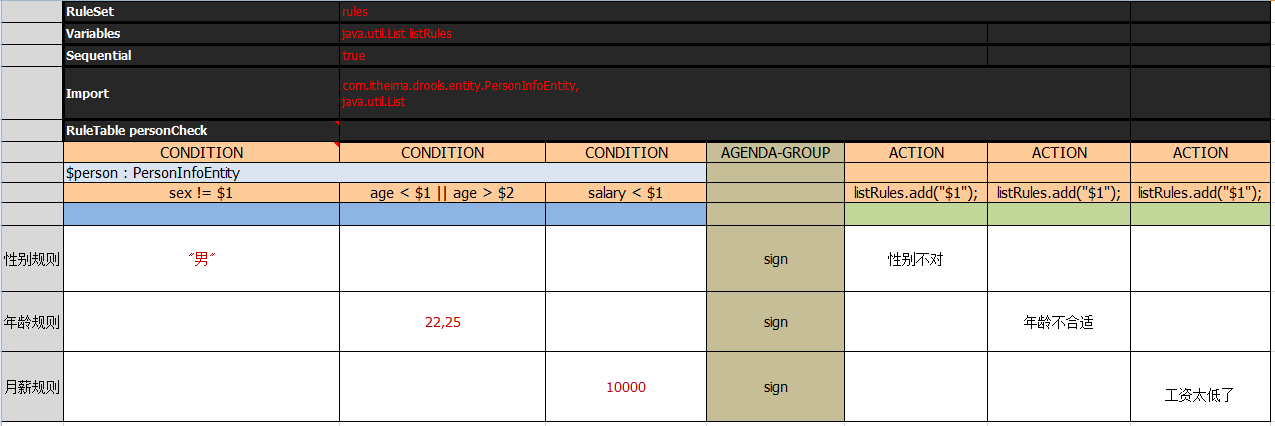1275x426 pixels.
Task: Click the 年龄规则 row header
Action: (32, 322)
